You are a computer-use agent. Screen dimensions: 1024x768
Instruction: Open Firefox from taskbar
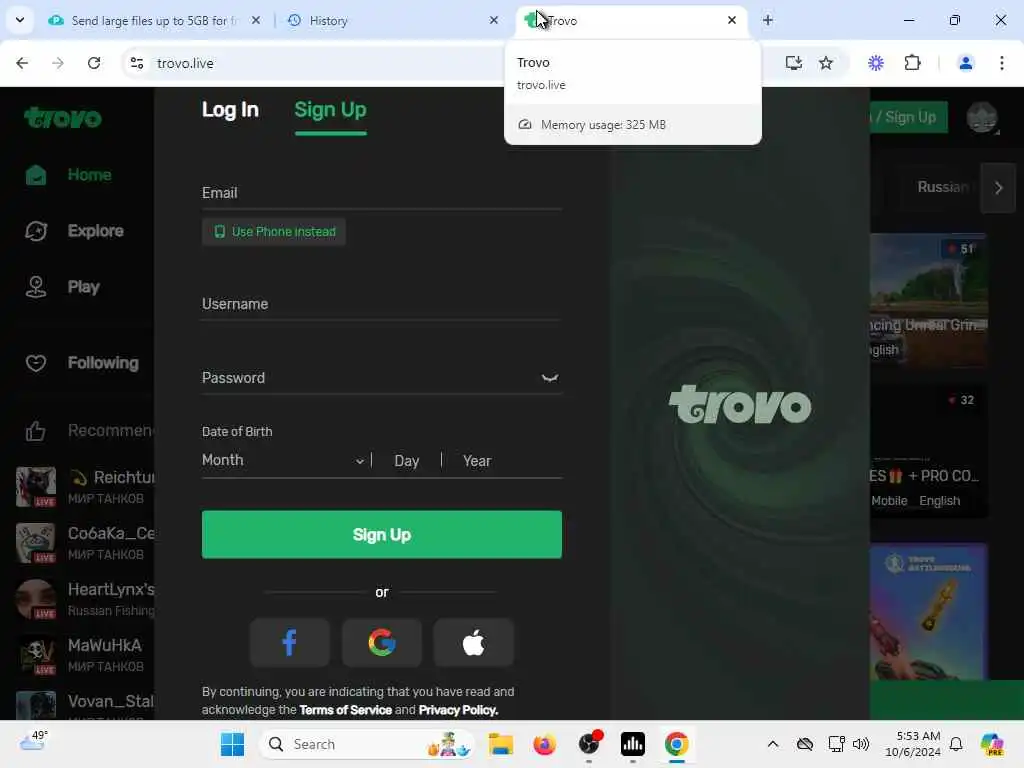(x=544, y=744)
